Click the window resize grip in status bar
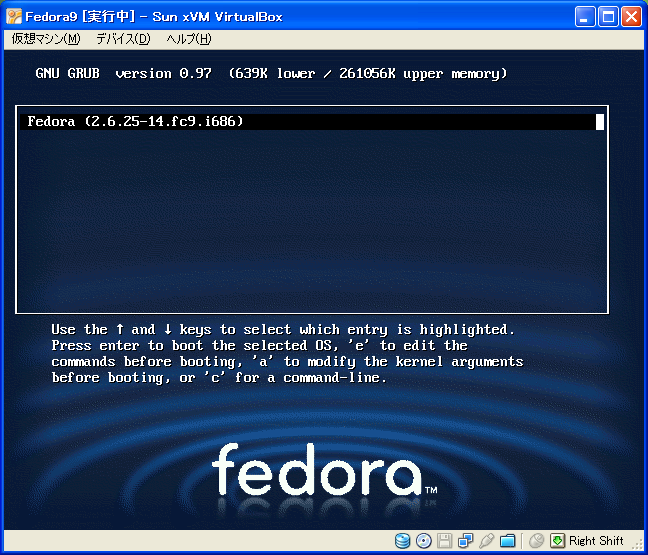648x555 pixels. coord(638,545)
